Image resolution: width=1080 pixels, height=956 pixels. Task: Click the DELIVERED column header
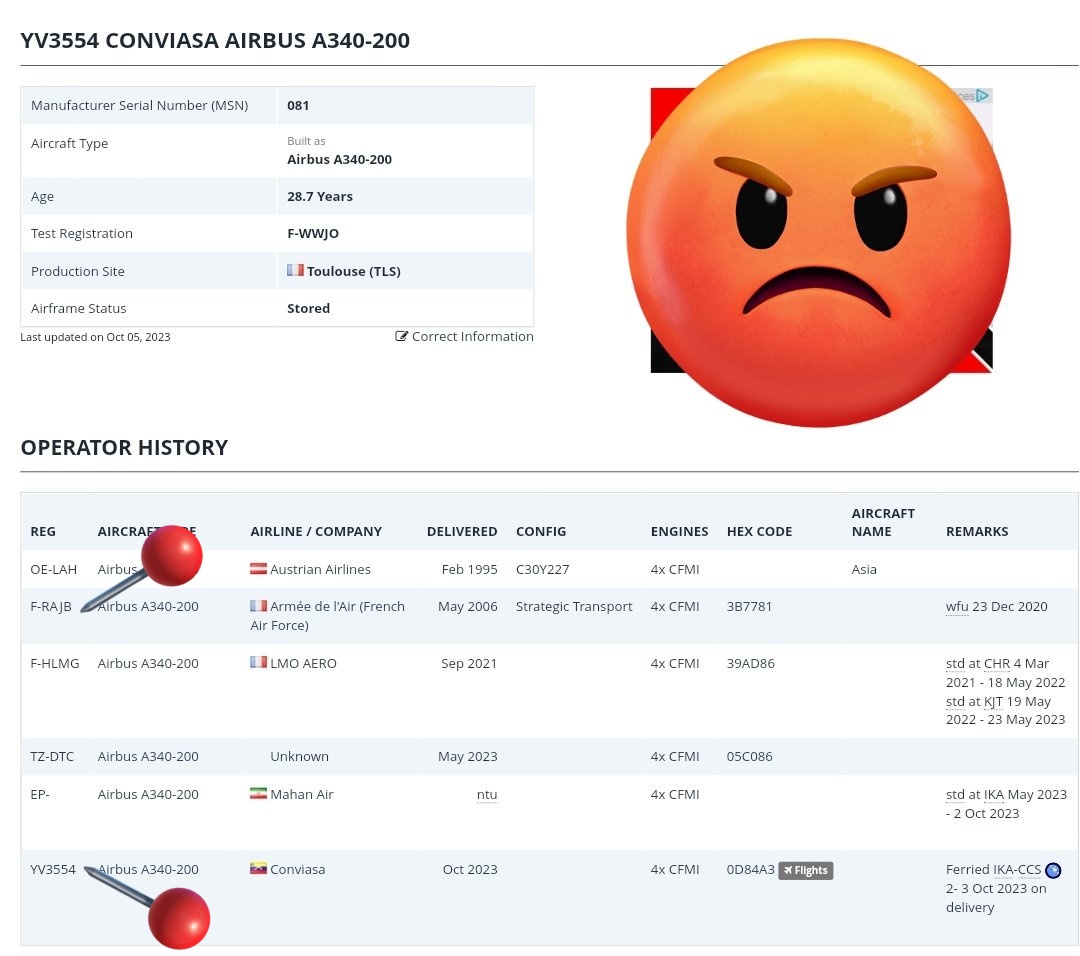[x=461, y=532]
